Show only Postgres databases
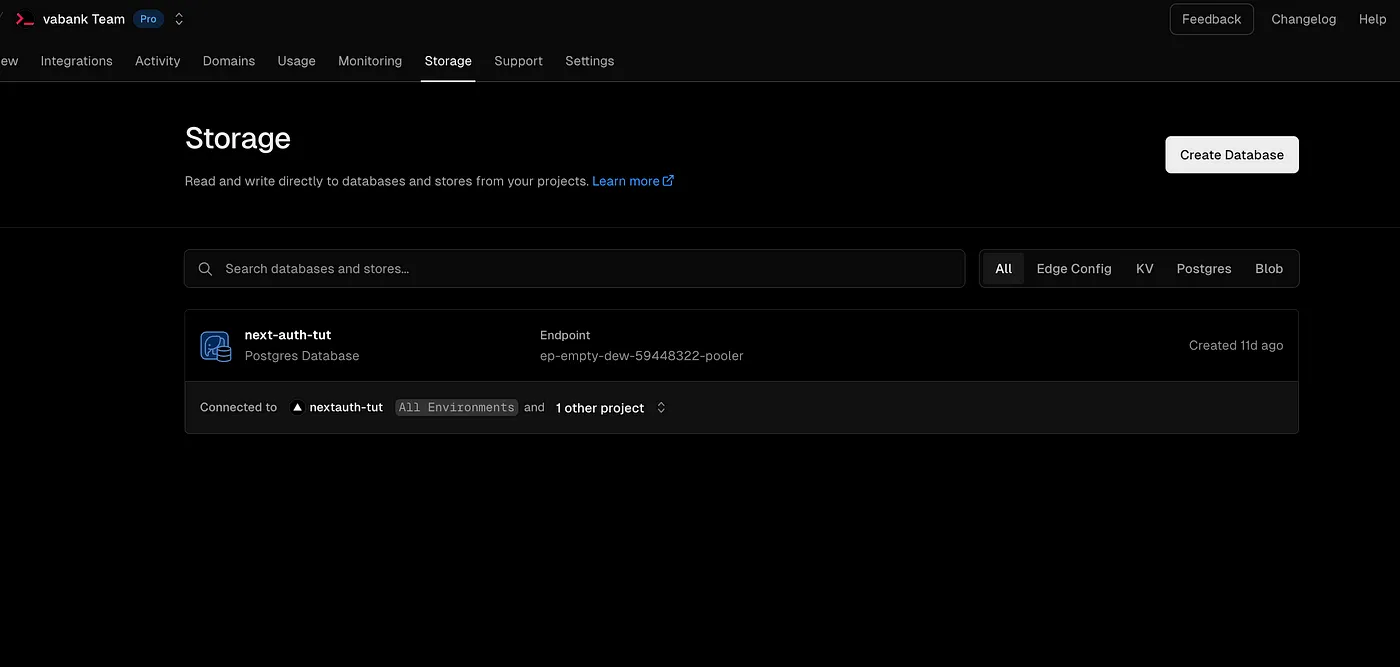1400x667 pixels. [x=1203, y=269]
